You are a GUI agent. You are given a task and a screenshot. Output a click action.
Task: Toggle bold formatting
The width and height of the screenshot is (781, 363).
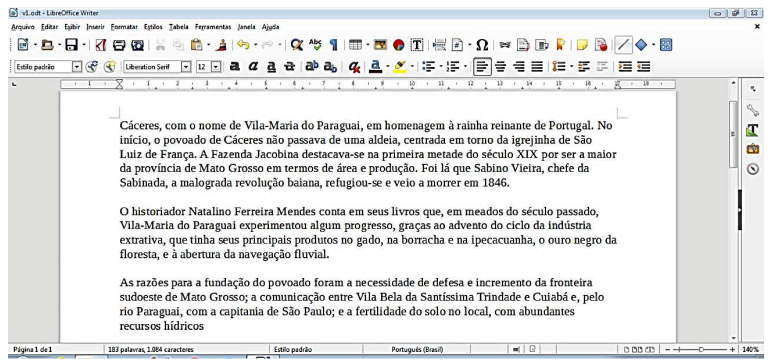tap(235, 67)
